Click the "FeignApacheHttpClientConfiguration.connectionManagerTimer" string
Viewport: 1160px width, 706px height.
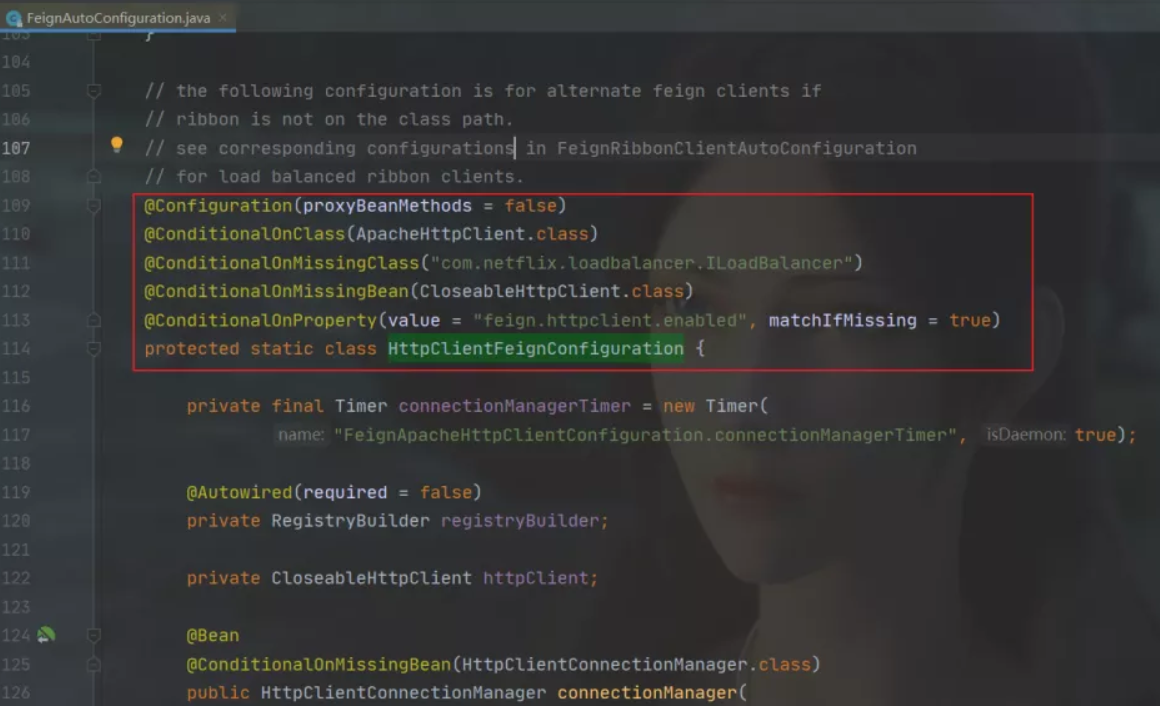[646, 434]
